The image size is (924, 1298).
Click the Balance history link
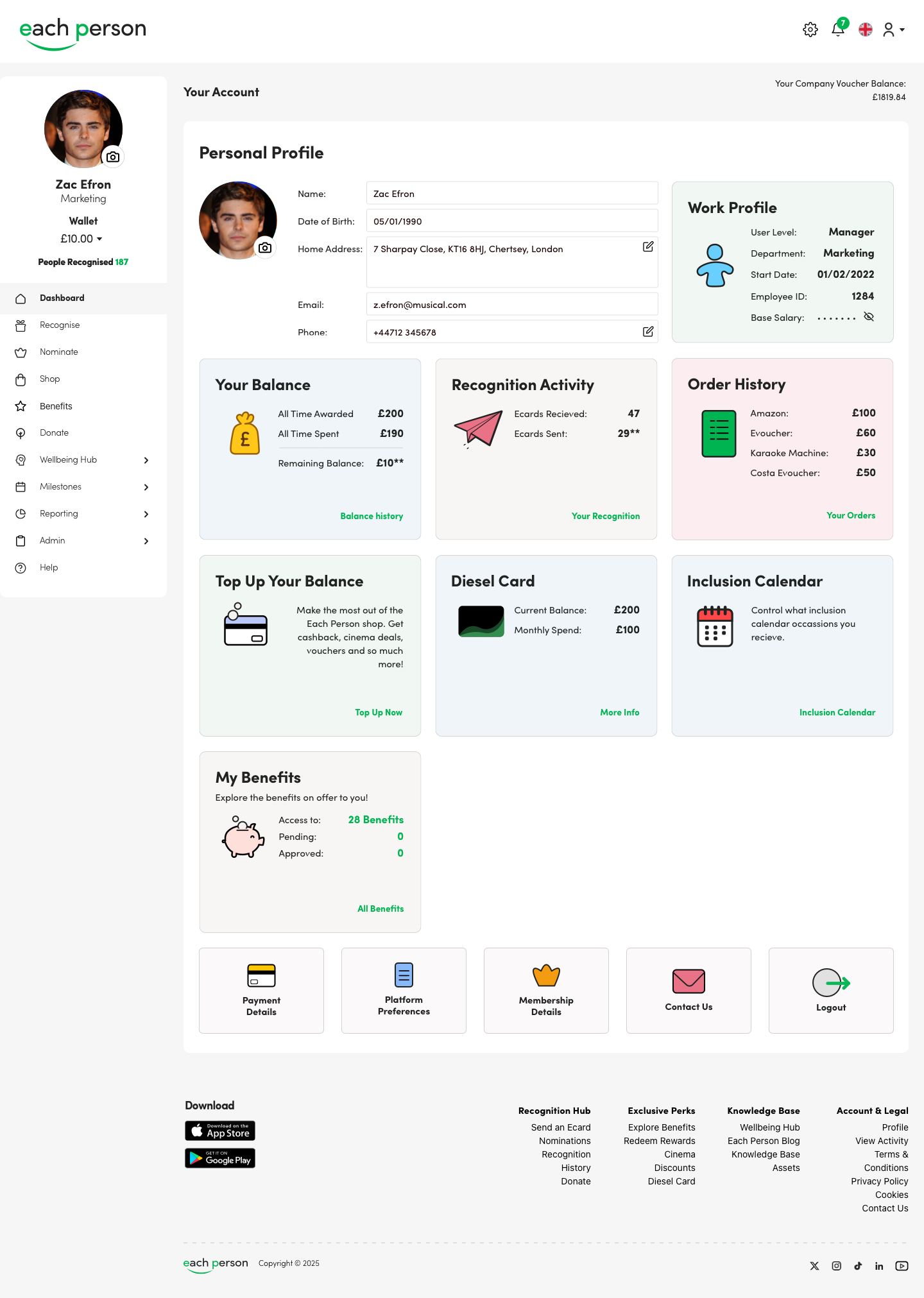click(x=372, y=516)
